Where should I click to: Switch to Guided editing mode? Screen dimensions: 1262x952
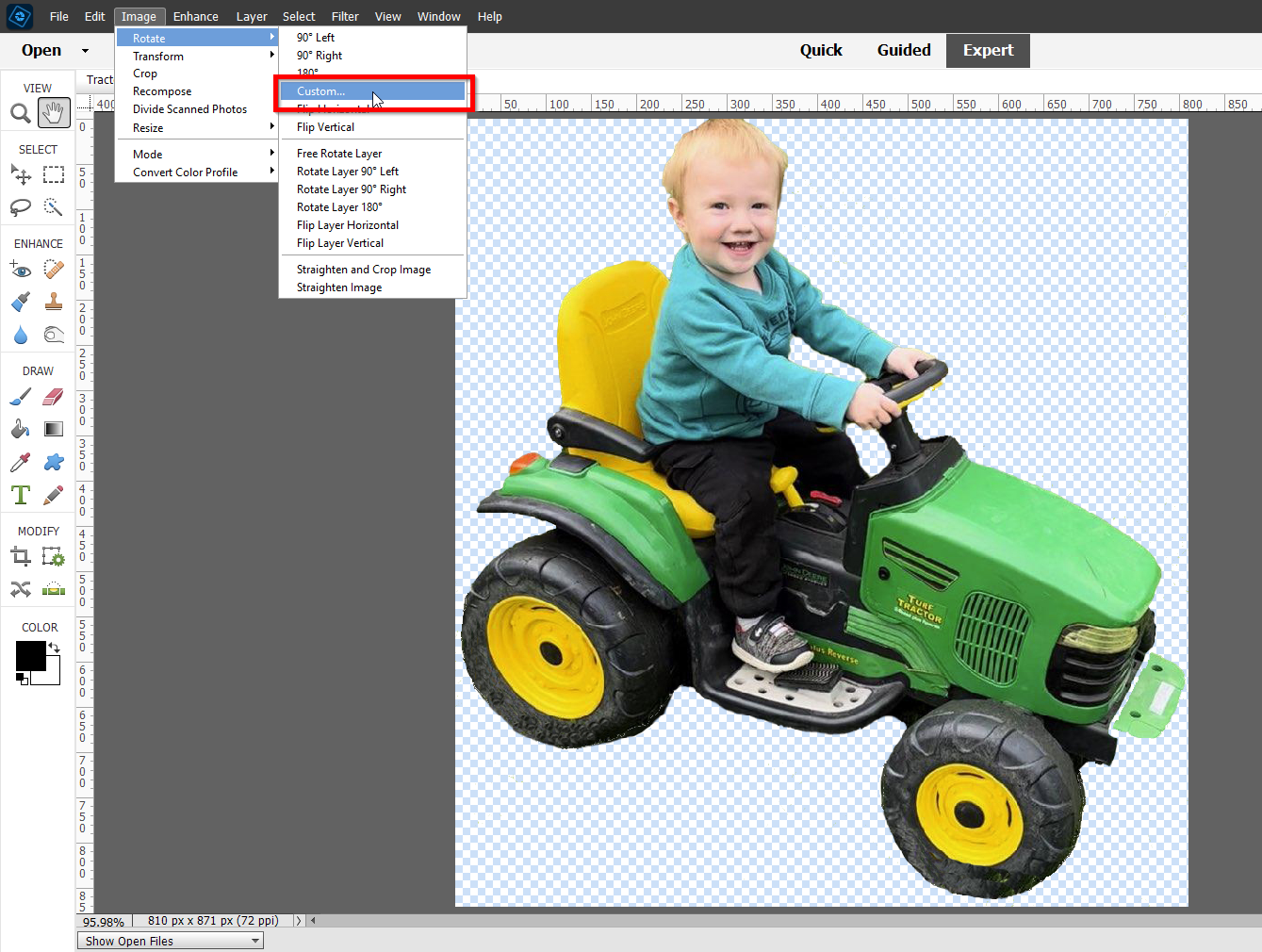[x=903, y=50]
